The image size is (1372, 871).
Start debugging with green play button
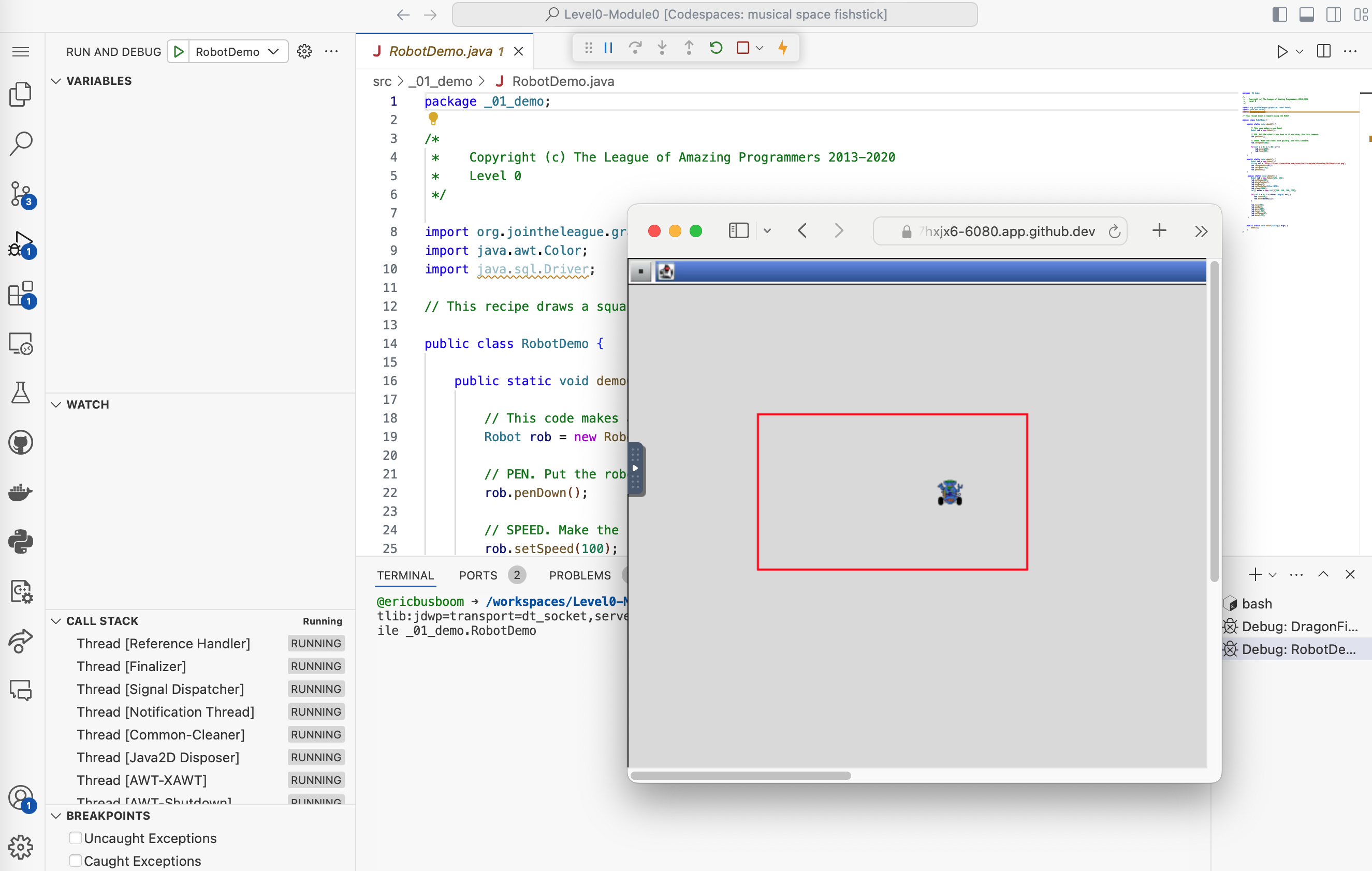(x=178, y=52)
